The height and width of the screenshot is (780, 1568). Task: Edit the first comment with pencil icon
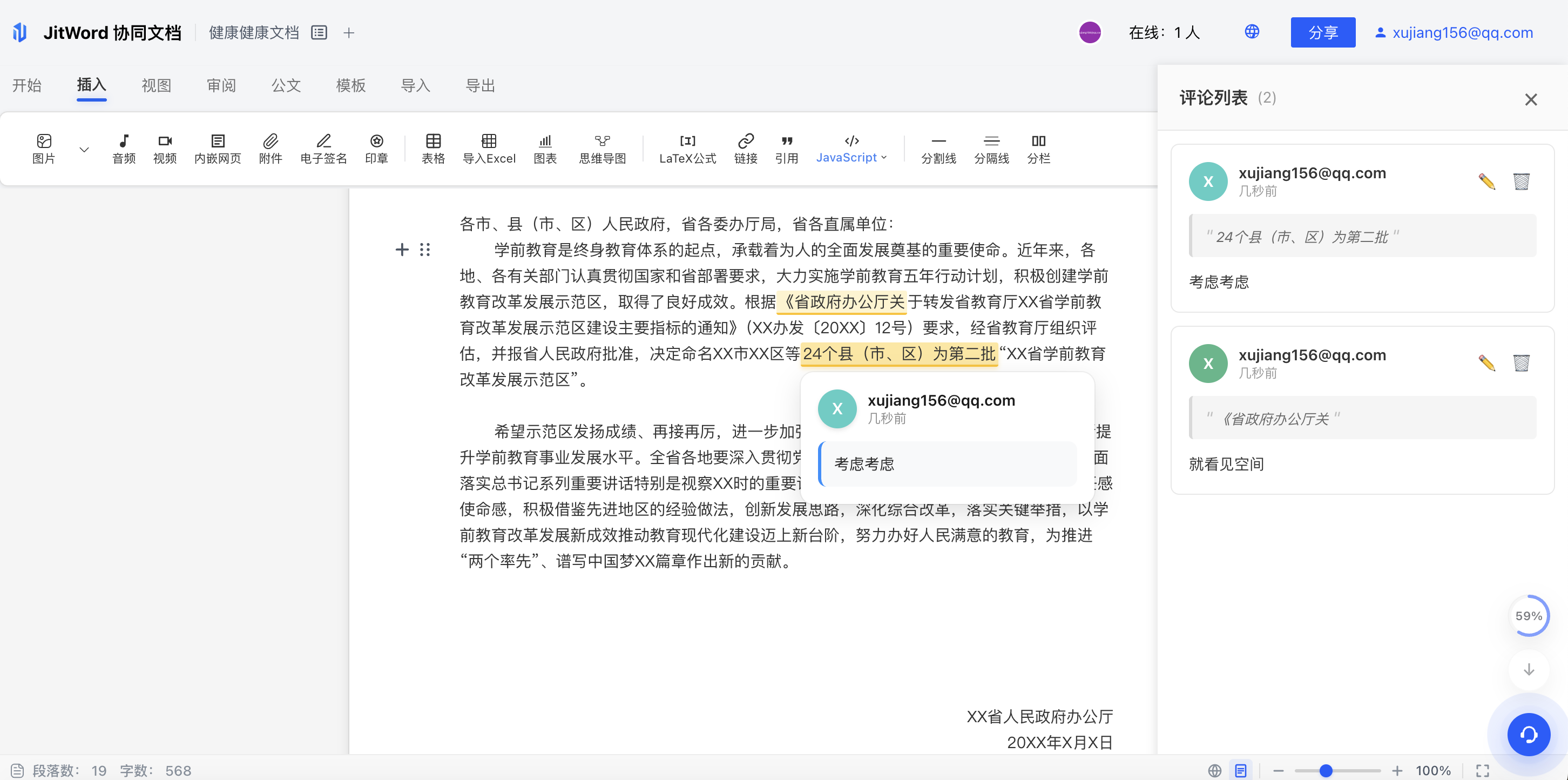(x=1486, y=181)
